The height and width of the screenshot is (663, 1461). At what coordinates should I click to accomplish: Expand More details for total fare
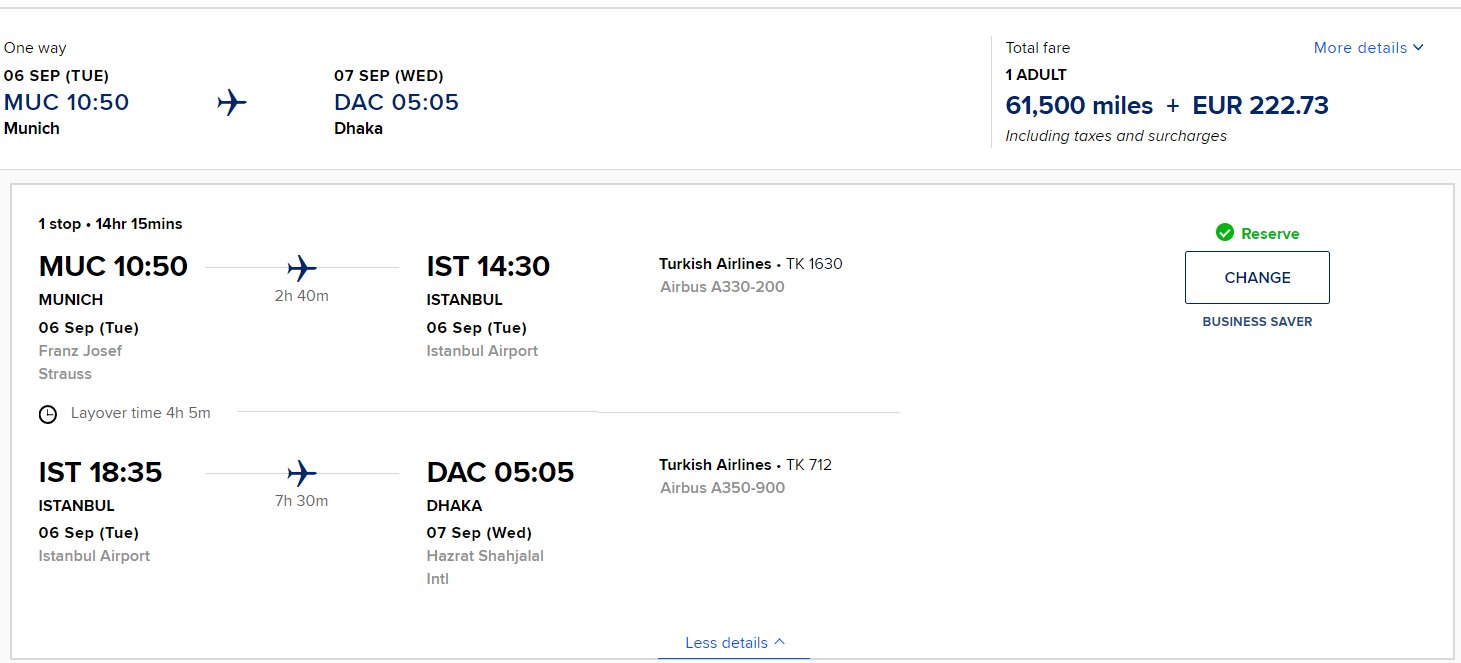click(1368, 48)
